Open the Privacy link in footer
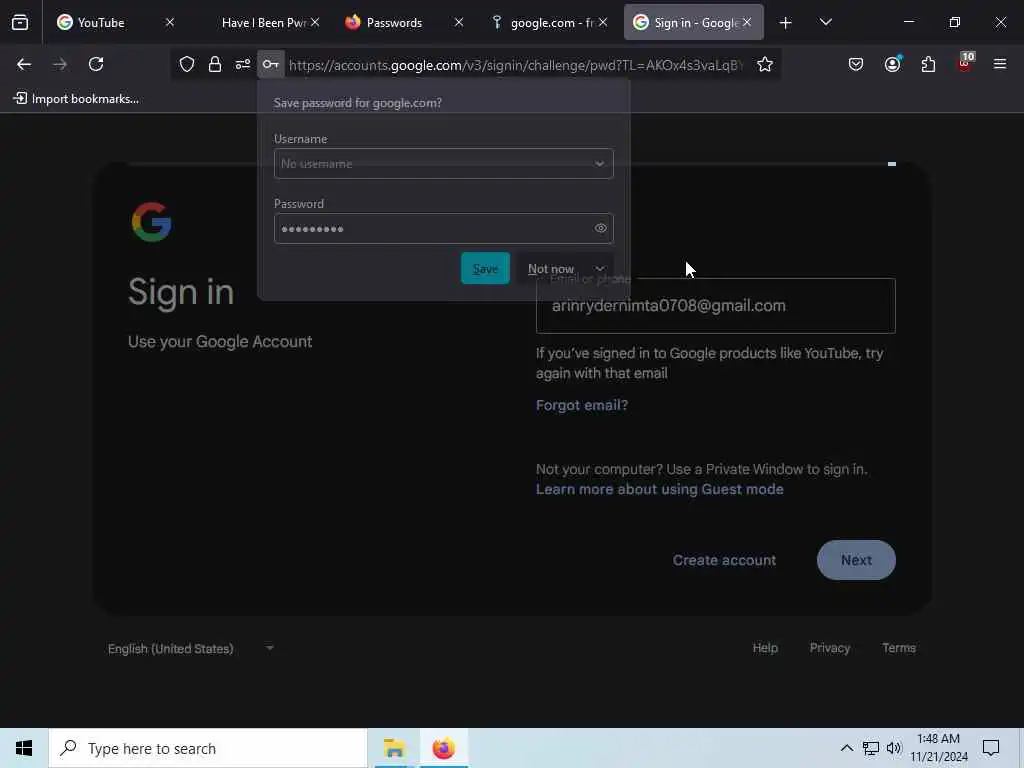This screenshot has height=768, width=1024. tap(829, 648)
